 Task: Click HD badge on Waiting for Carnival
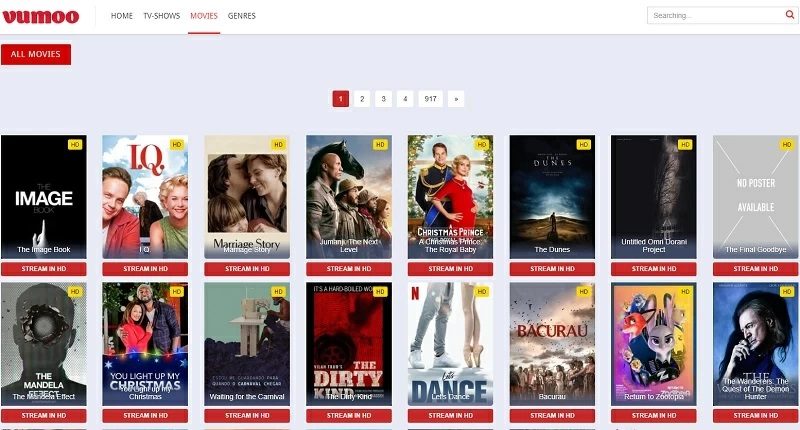point(278,292)
